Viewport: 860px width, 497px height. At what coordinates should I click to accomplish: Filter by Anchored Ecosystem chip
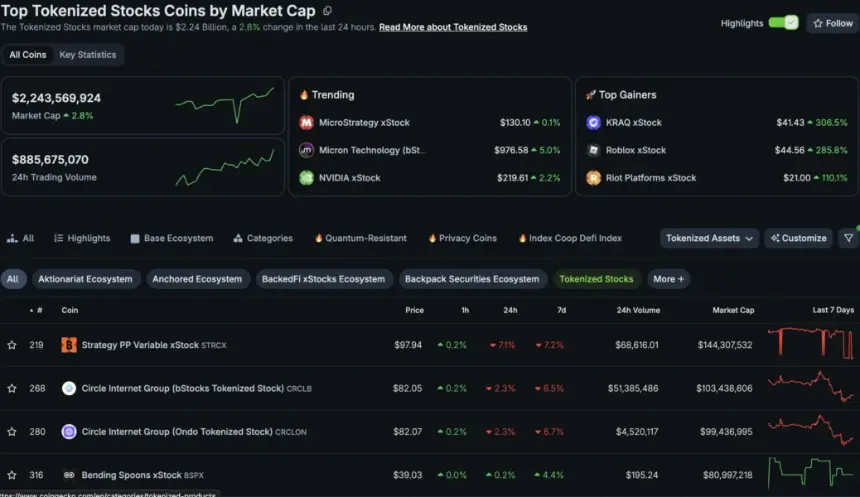[x=197, y=279]
